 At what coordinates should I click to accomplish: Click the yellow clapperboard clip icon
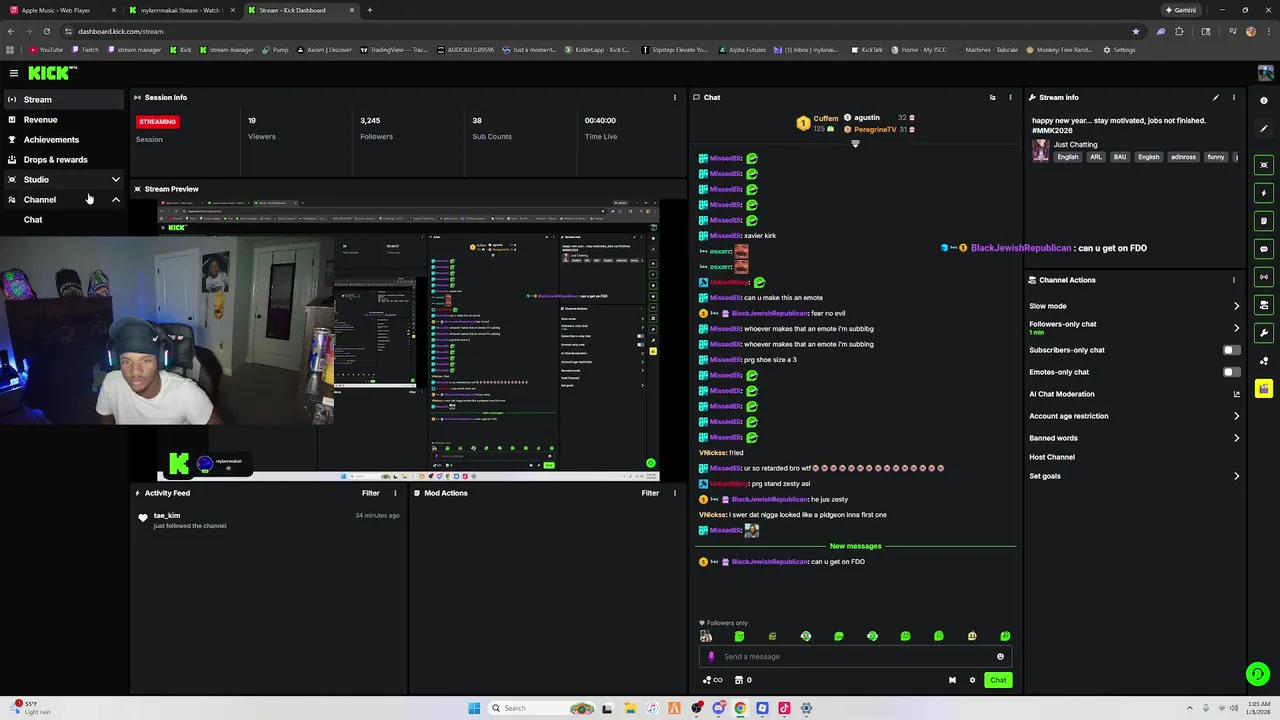click(x=1264, y=388)
